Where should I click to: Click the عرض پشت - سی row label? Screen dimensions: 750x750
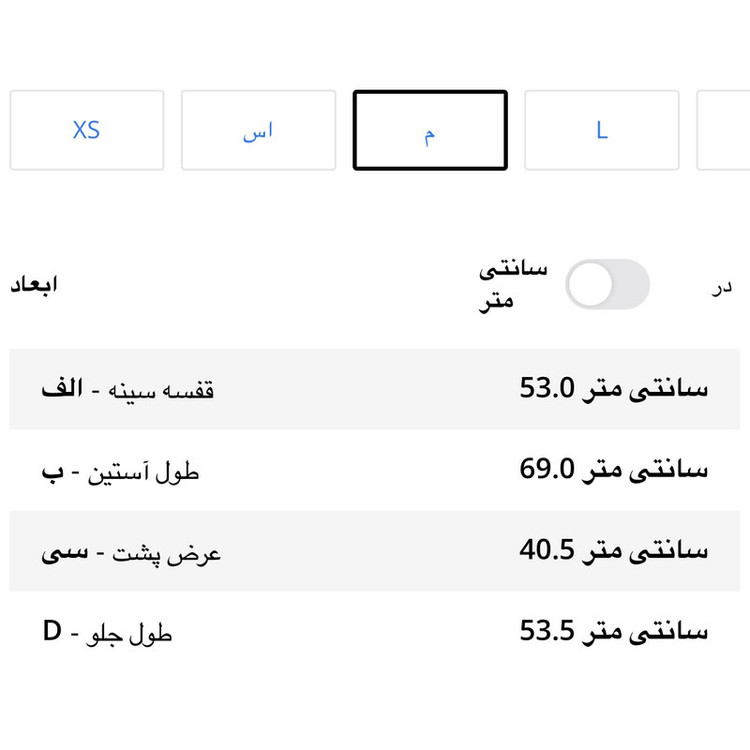coord(131,552)
